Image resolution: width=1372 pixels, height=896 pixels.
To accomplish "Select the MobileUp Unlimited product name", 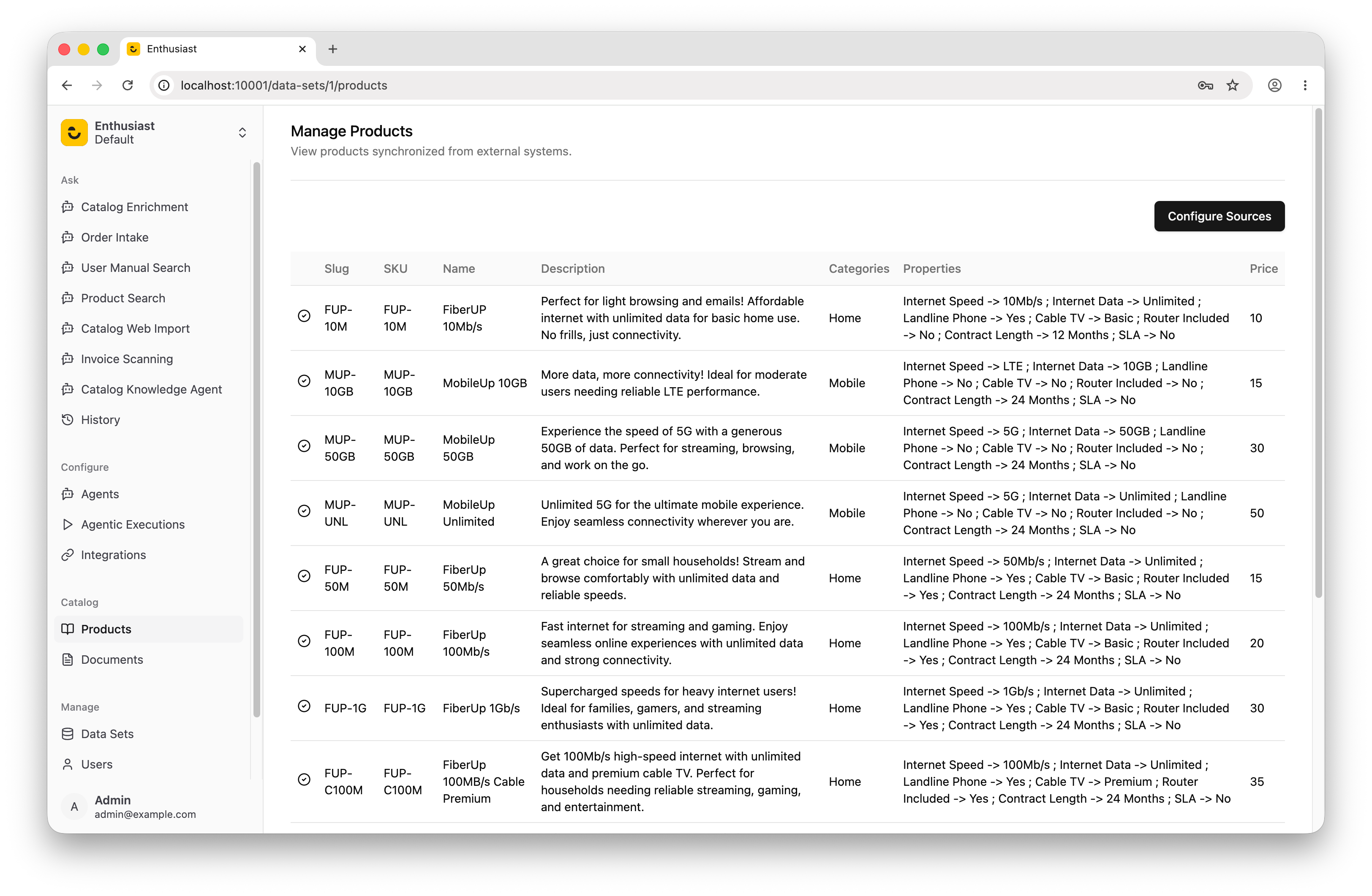I will [x=469, y=513].
